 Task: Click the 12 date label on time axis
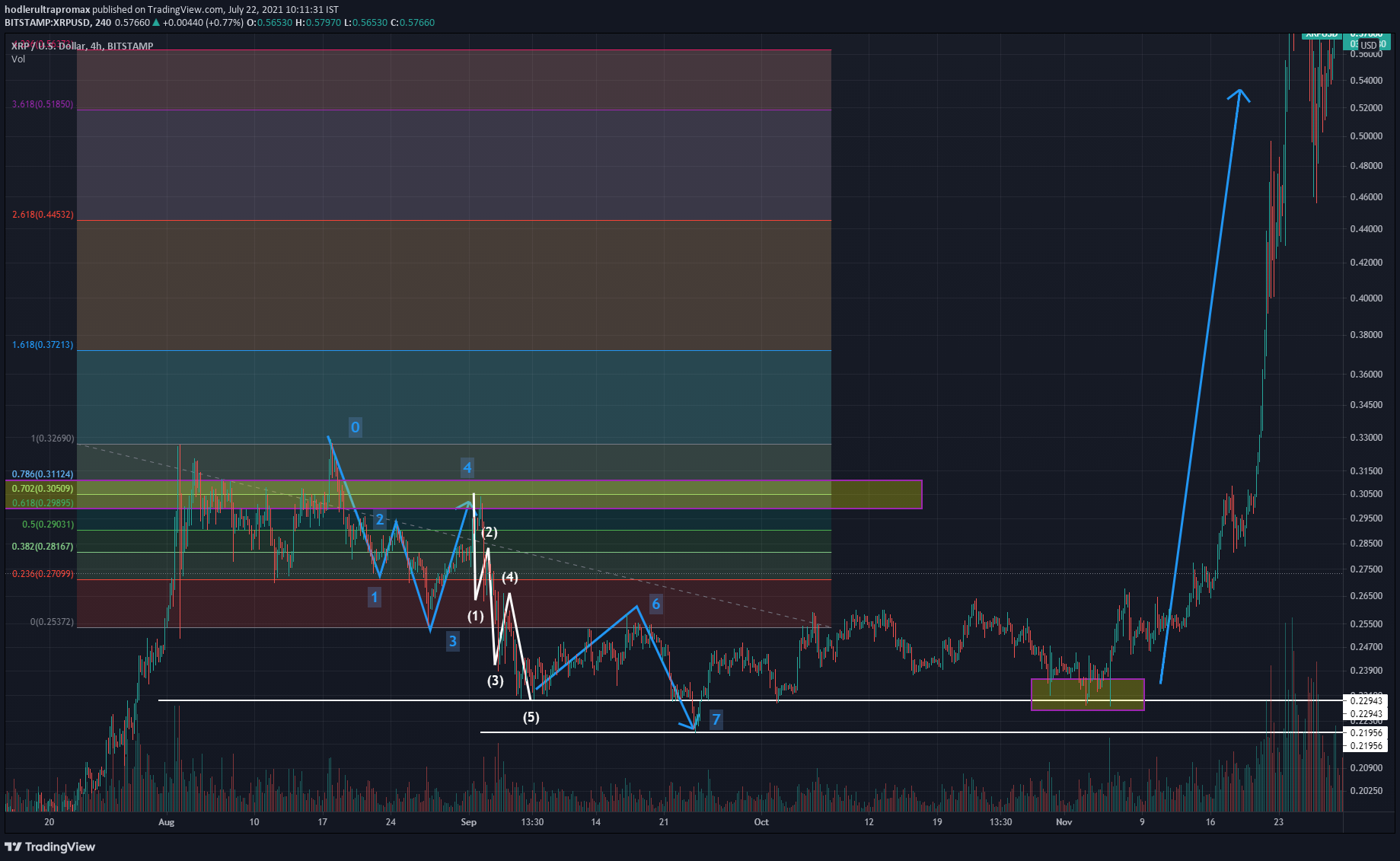(x=869, y=822)
